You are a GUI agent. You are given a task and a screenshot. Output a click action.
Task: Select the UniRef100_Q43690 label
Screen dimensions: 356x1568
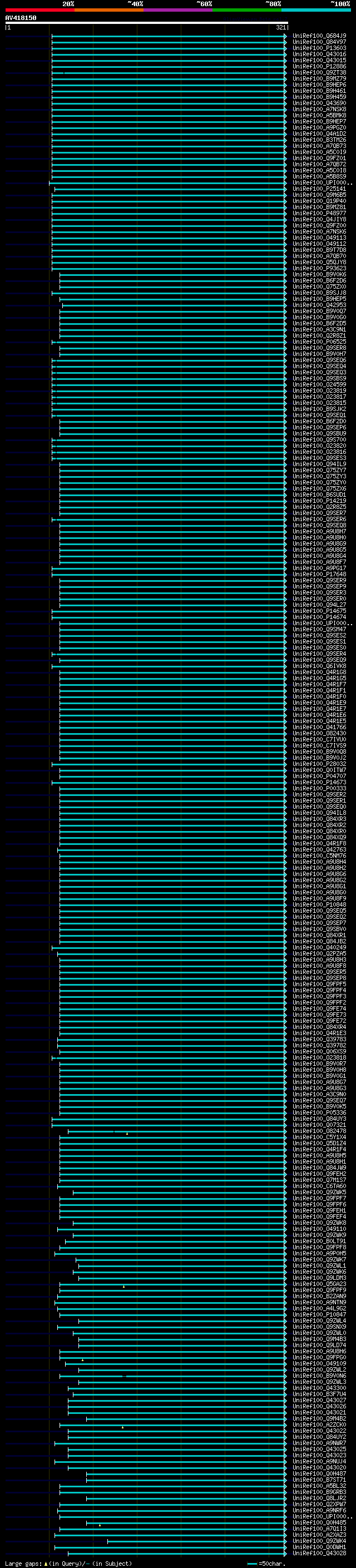click(319, 103)
